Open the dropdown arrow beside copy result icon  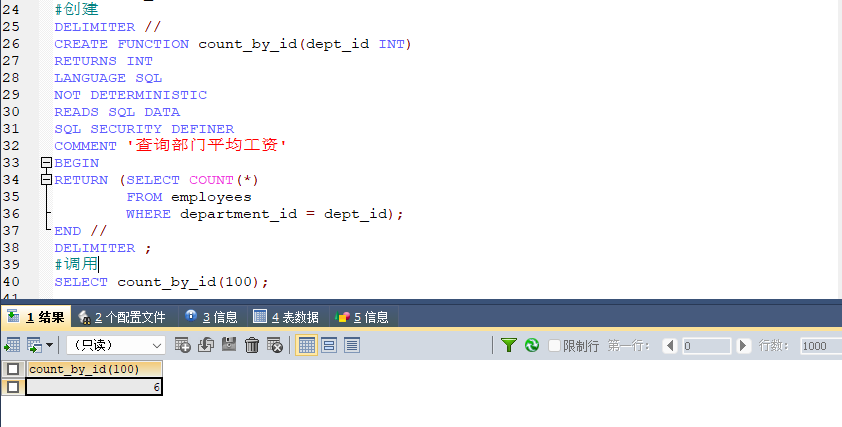[49, 345]
